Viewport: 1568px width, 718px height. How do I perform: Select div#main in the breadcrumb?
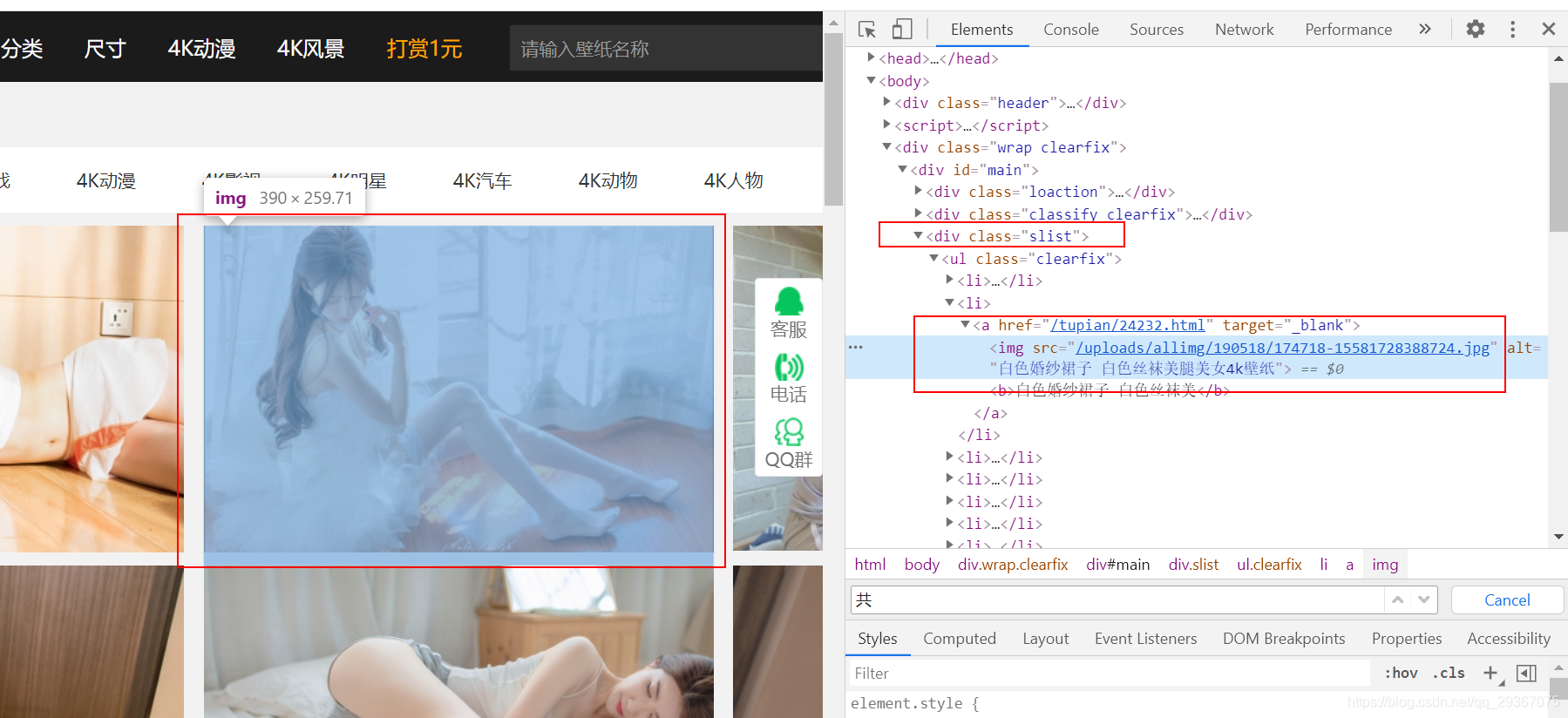coord(1117,565)
